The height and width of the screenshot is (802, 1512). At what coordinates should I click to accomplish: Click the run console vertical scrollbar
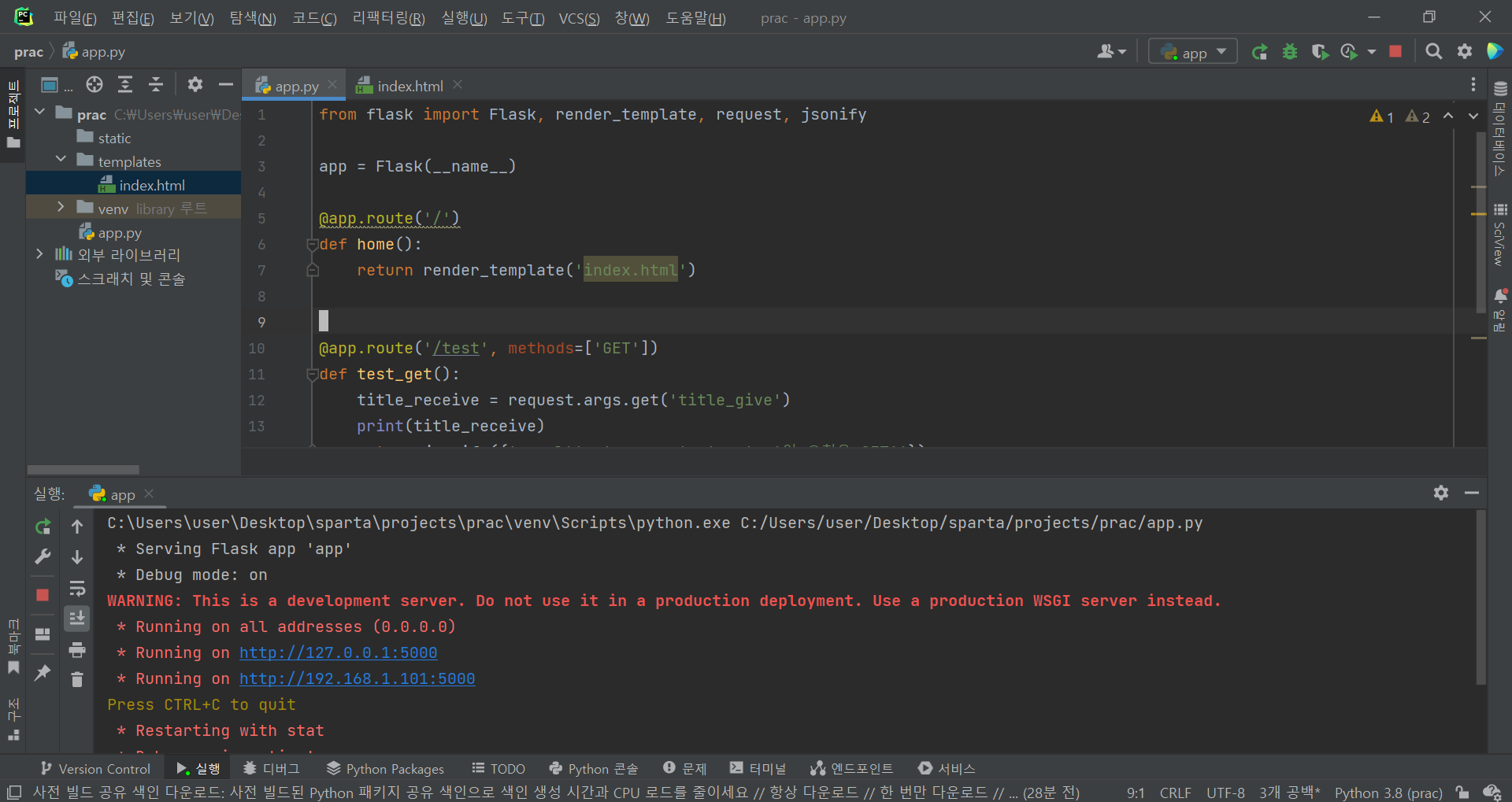coord(1480,597)
